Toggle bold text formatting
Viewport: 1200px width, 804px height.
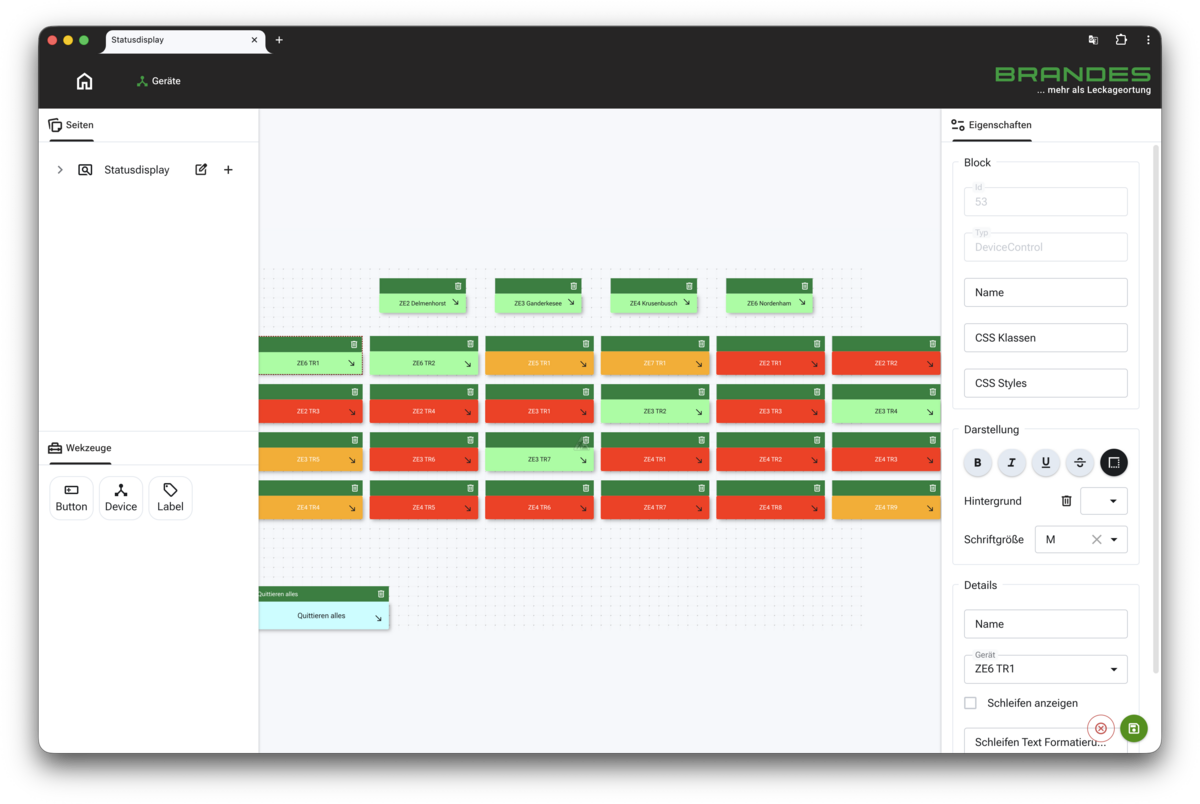(x=978, y=462)
